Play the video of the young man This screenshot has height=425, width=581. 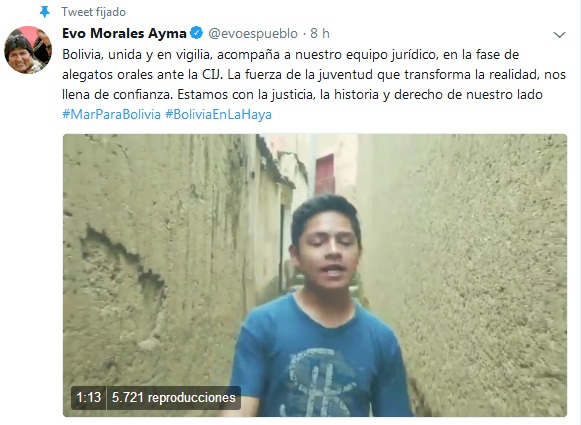point(315,275)
